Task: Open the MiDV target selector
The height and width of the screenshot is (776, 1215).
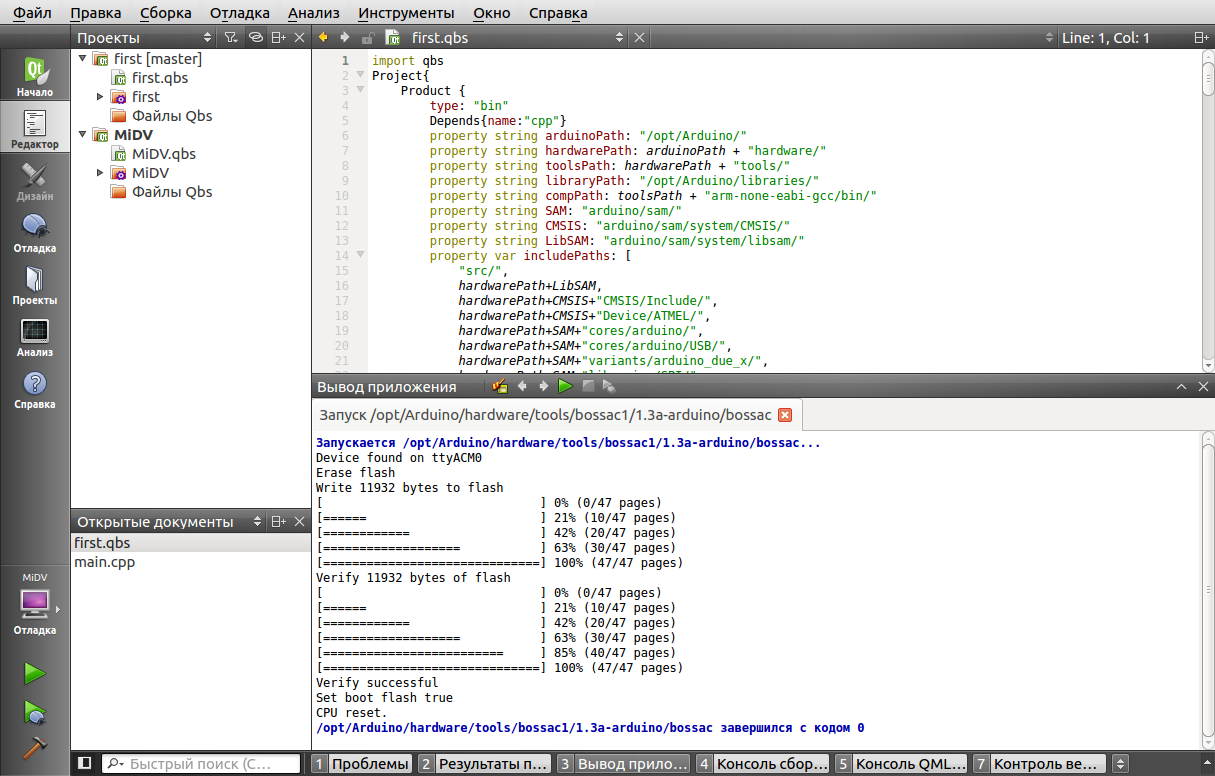Action: [x=35, y=605]
